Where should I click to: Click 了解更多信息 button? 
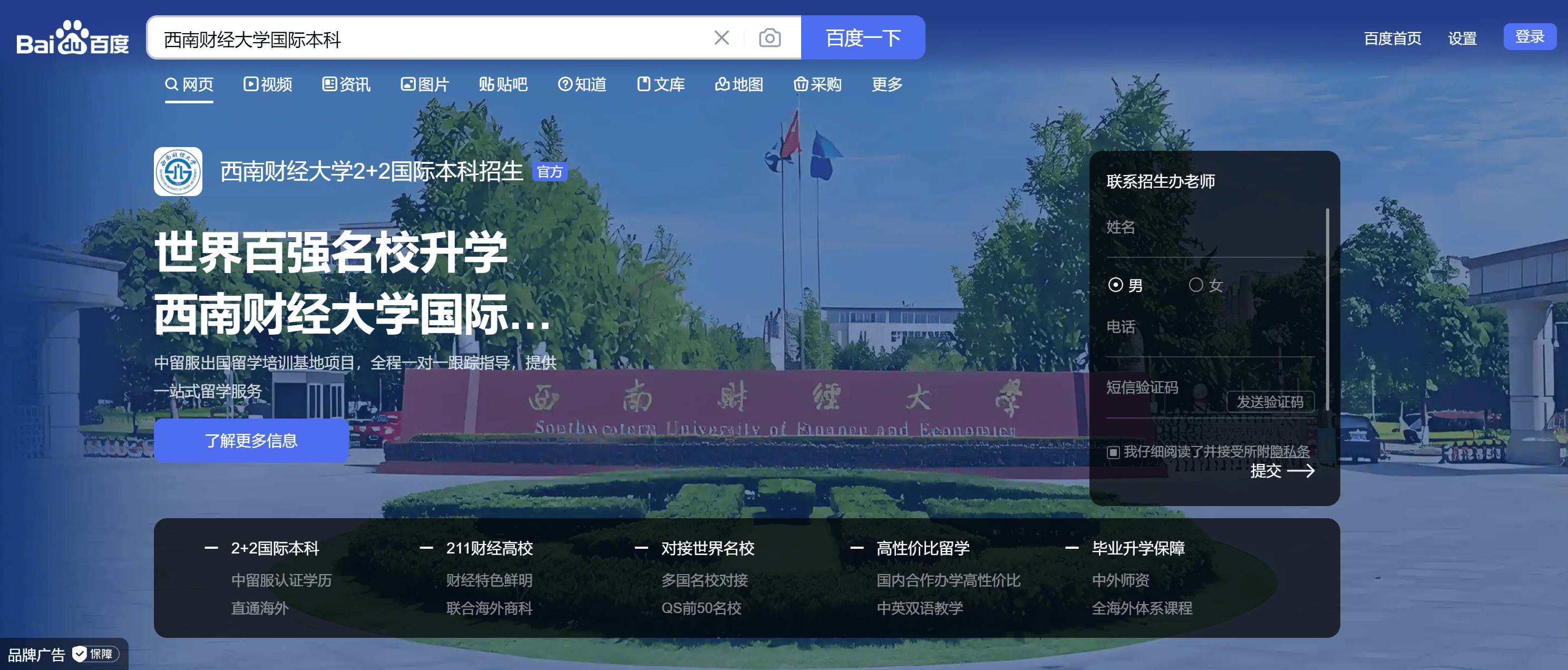pyautogui.click(x=251, y=441)
